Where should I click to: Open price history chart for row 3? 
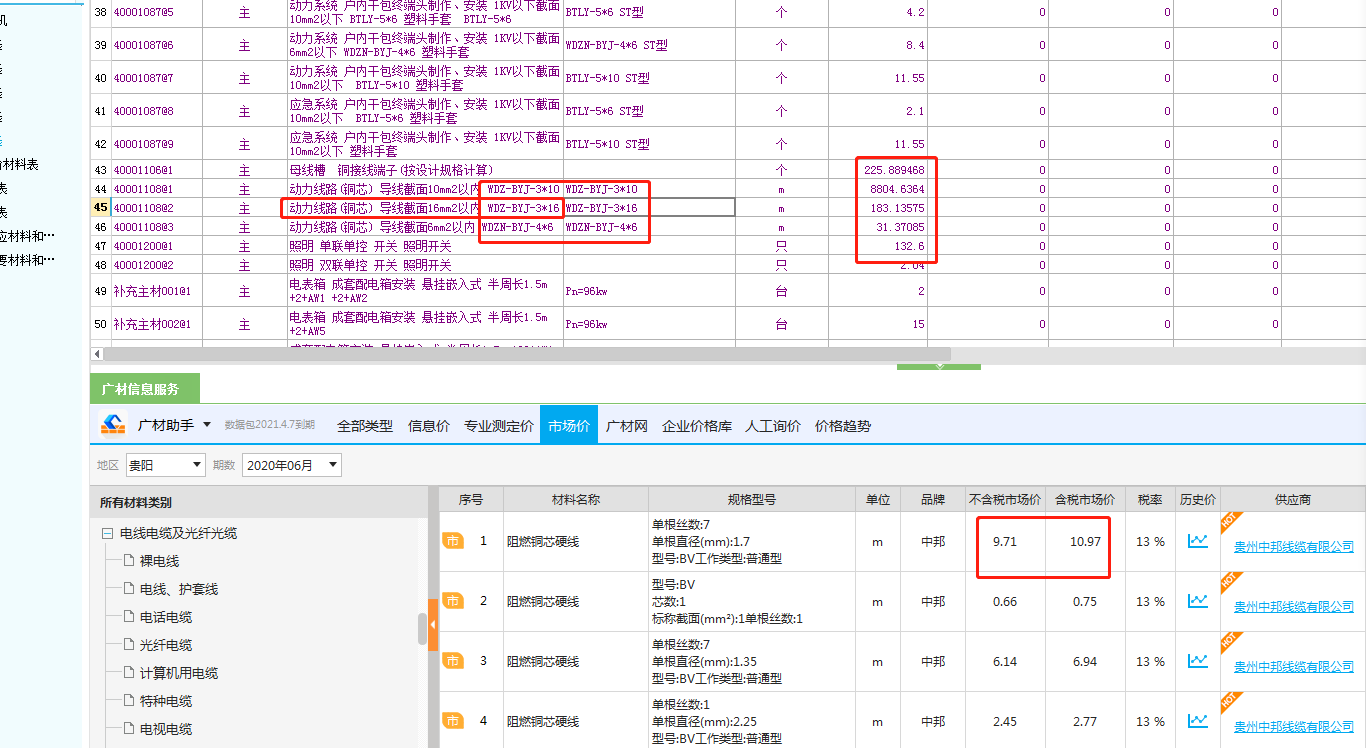click(1198, 661)
